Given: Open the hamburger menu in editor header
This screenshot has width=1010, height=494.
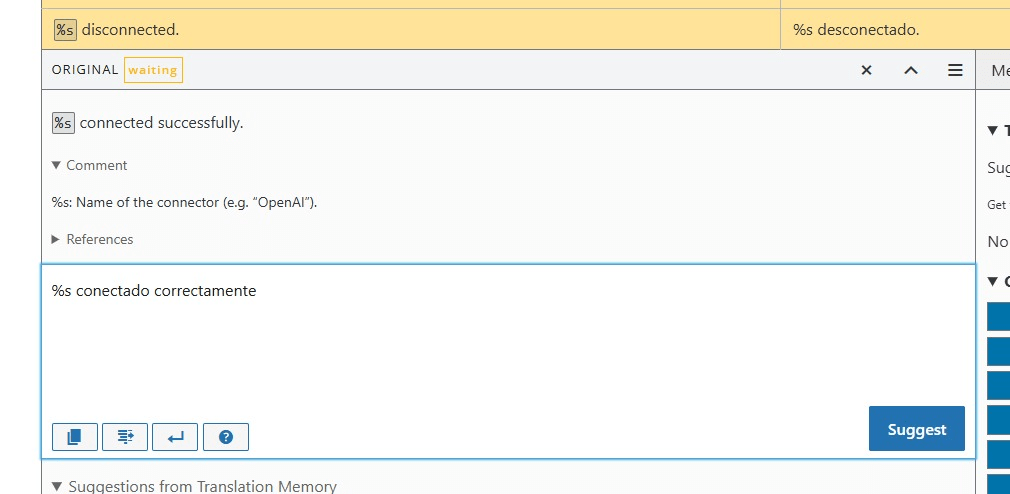Looking at the screenshot, I should pyautogui.click(x=955, y=70).
